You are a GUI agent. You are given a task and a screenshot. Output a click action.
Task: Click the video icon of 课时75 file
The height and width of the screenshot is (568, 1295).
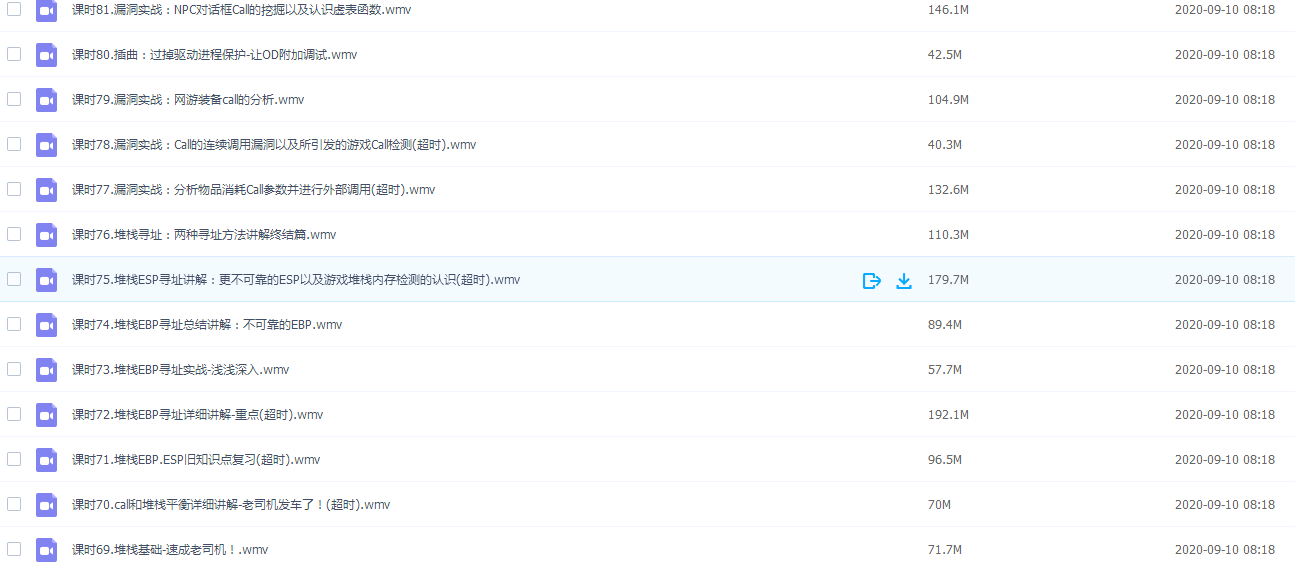46,280
